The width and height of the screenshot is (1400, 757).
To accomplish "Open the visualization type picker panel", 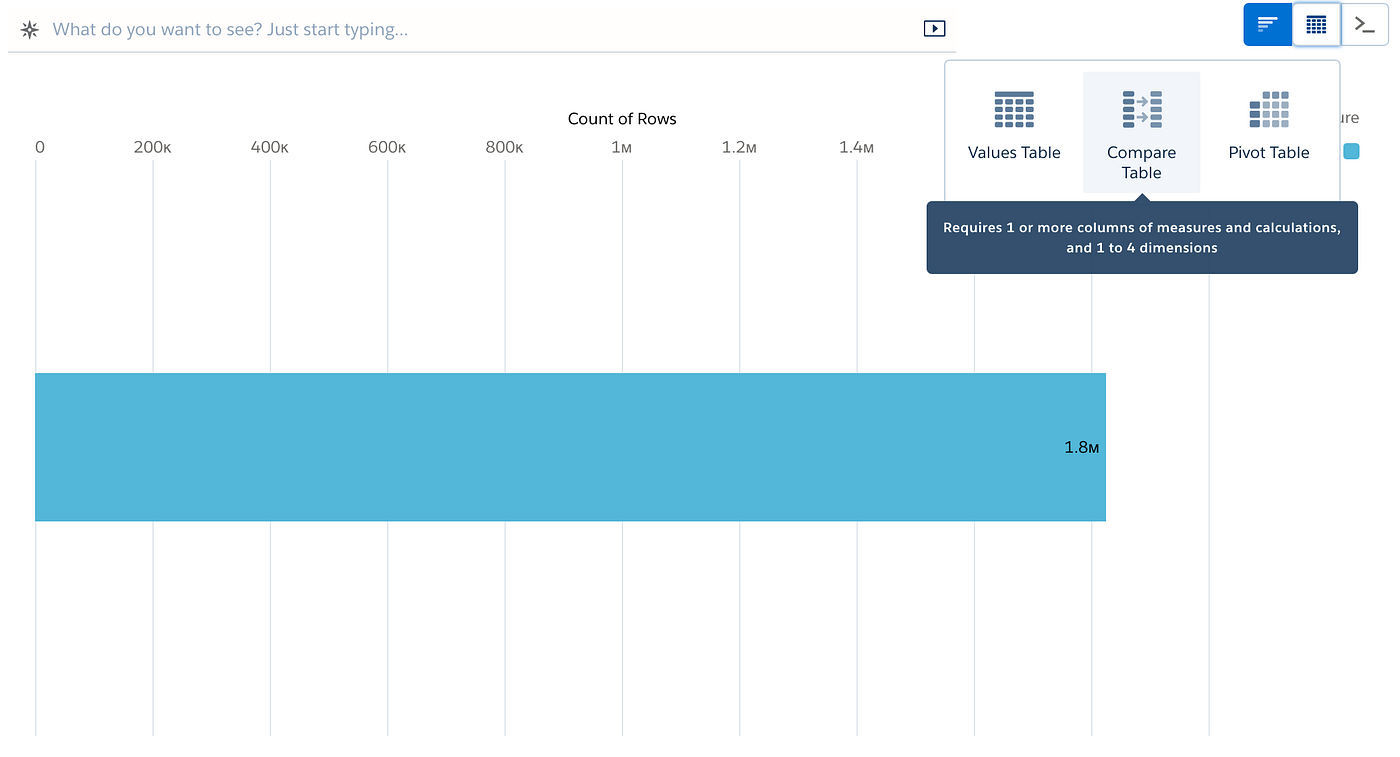I will pos(1316,24).
